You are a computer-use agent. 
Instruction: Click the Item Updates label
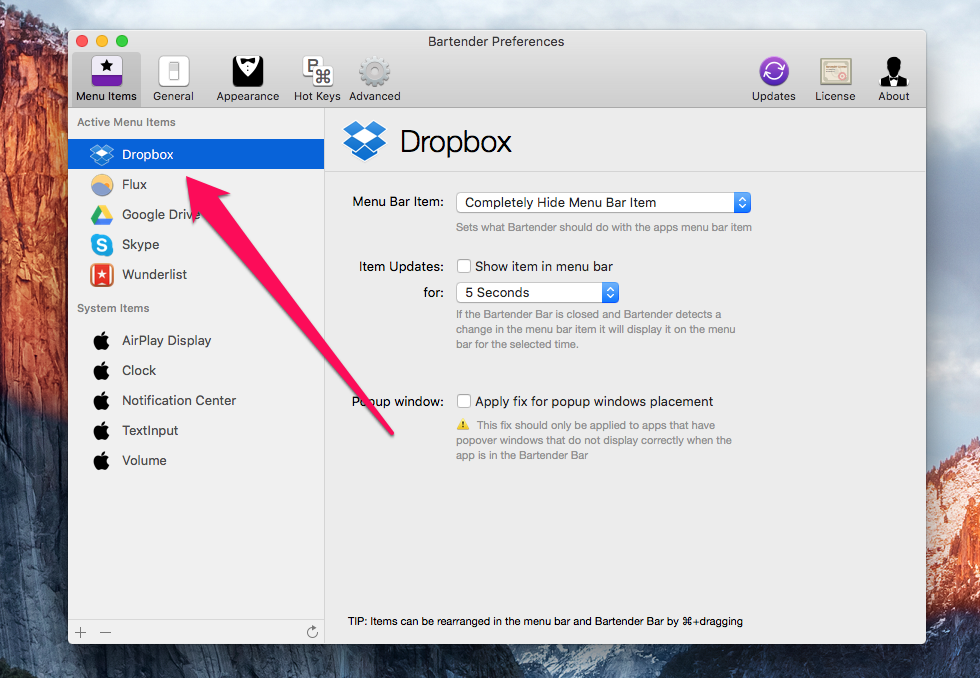pyautogui.click(x=401, y=266)
